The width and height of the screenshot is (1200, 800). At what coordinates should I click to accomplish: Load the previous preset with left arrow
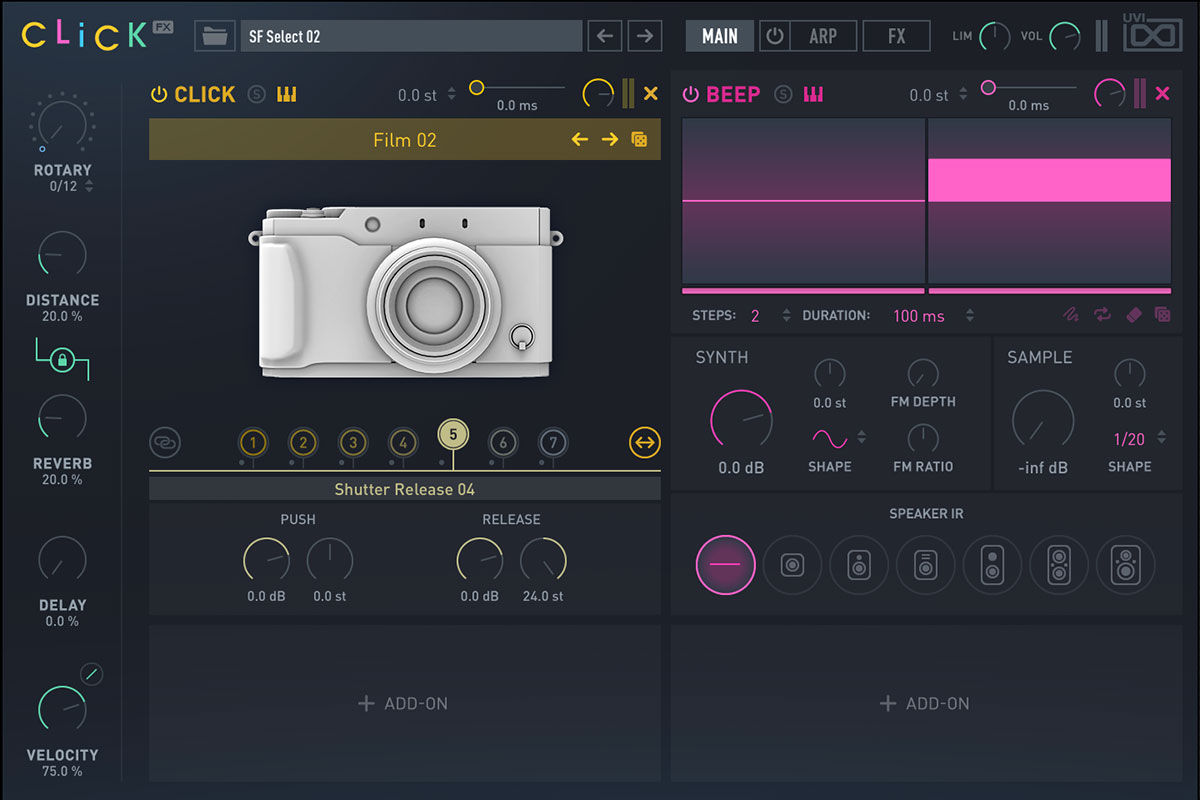604,36
